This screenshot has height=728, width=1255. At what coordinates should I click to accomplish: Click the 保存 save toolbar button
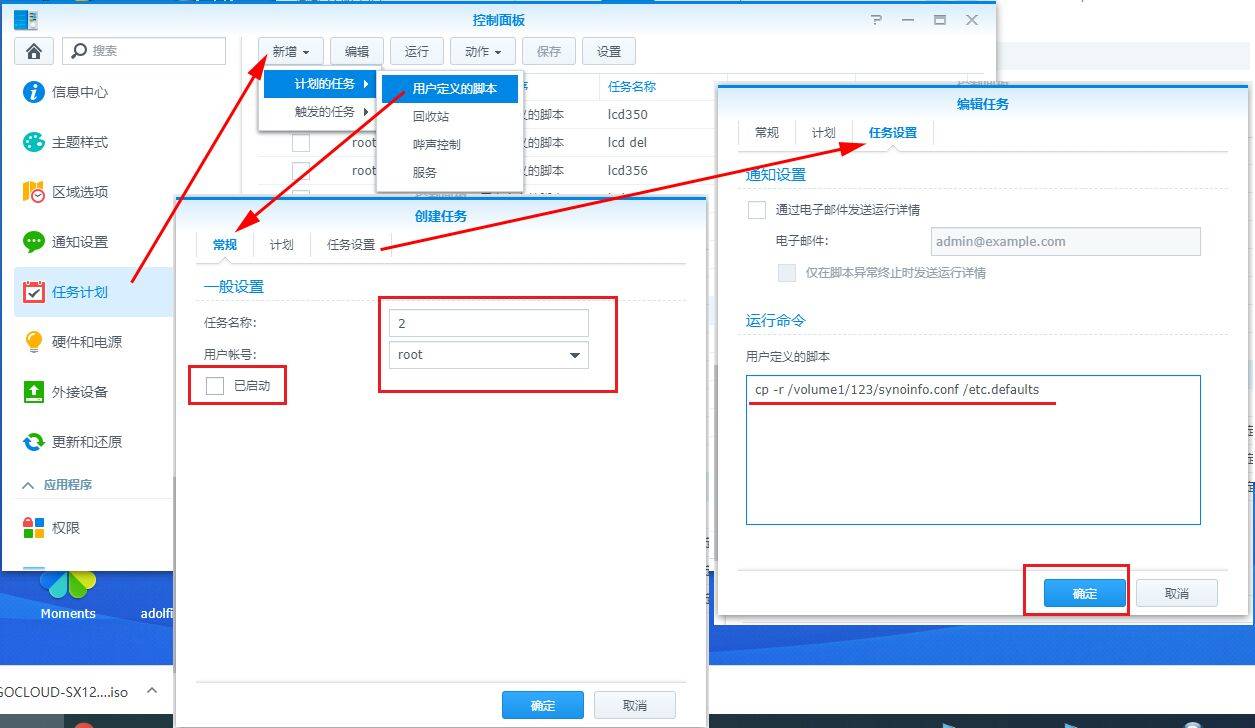549,52
